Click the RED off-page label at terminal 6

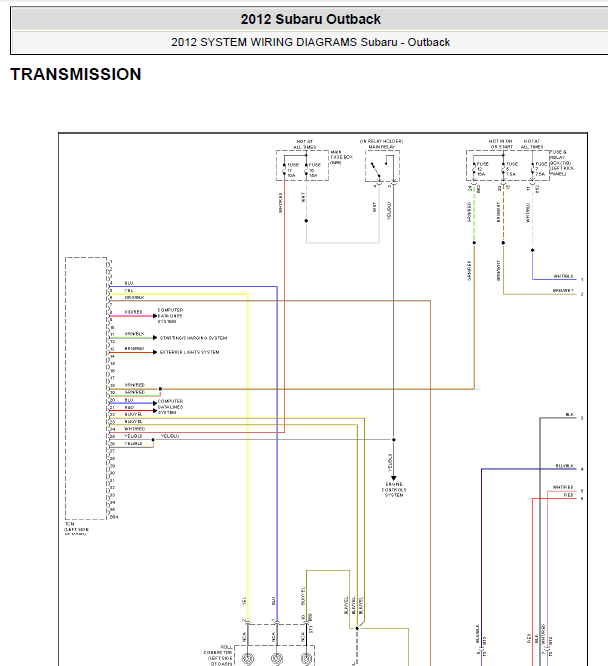pos(568,495)
